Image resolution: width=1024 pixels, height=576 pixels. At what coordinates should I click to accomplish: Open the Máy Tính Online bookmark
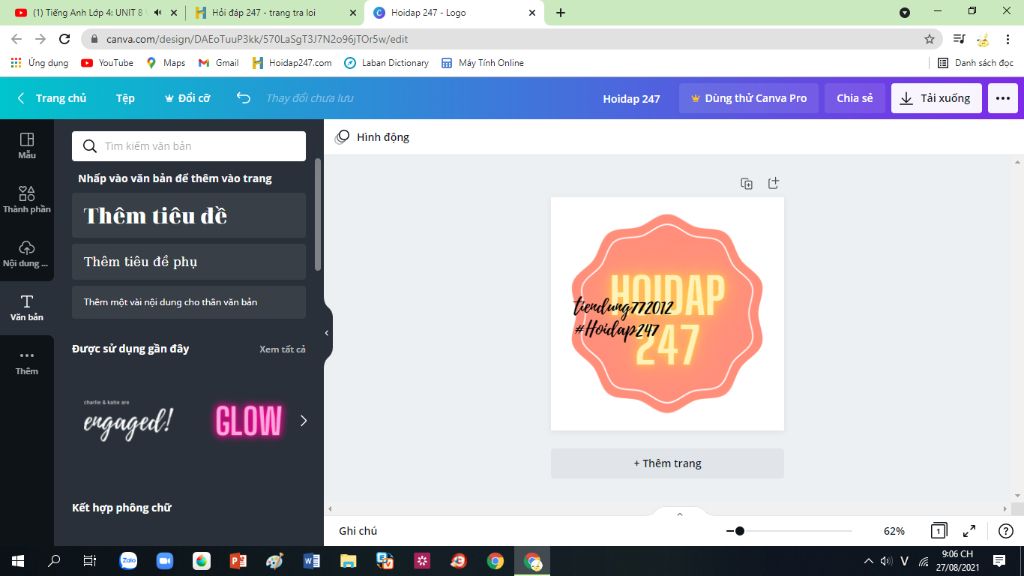[483, 63]
